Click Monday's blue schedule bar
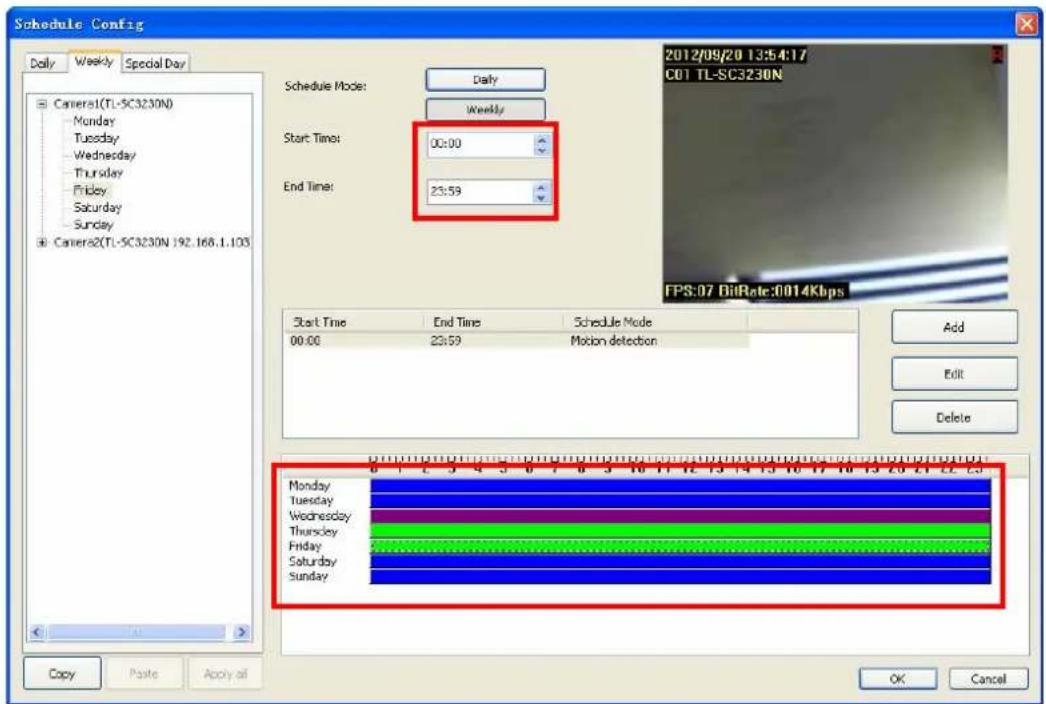The image size is (1046, 704). tap(680, 486)
